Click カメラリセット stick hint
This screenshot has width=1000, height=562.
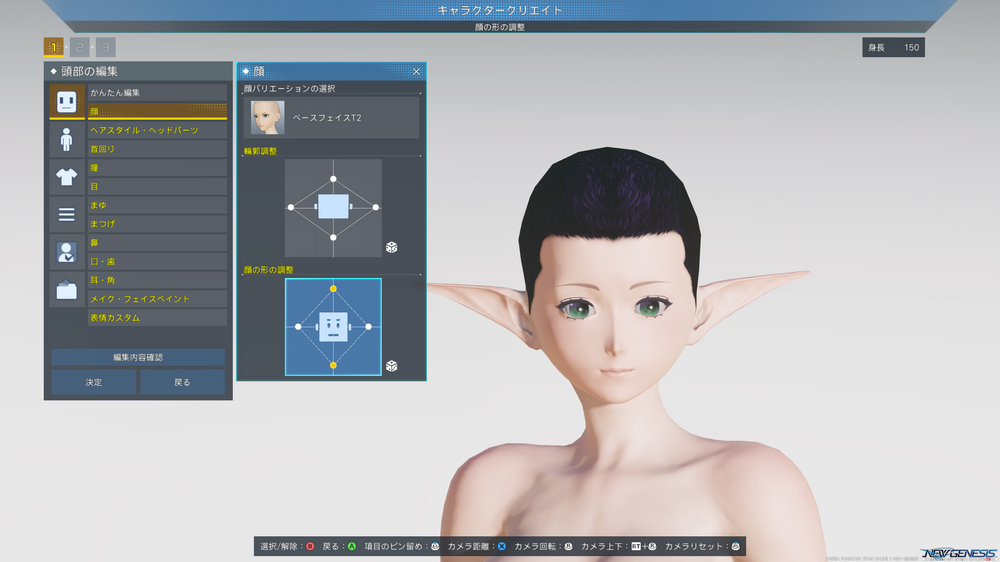tap(702, 546)
